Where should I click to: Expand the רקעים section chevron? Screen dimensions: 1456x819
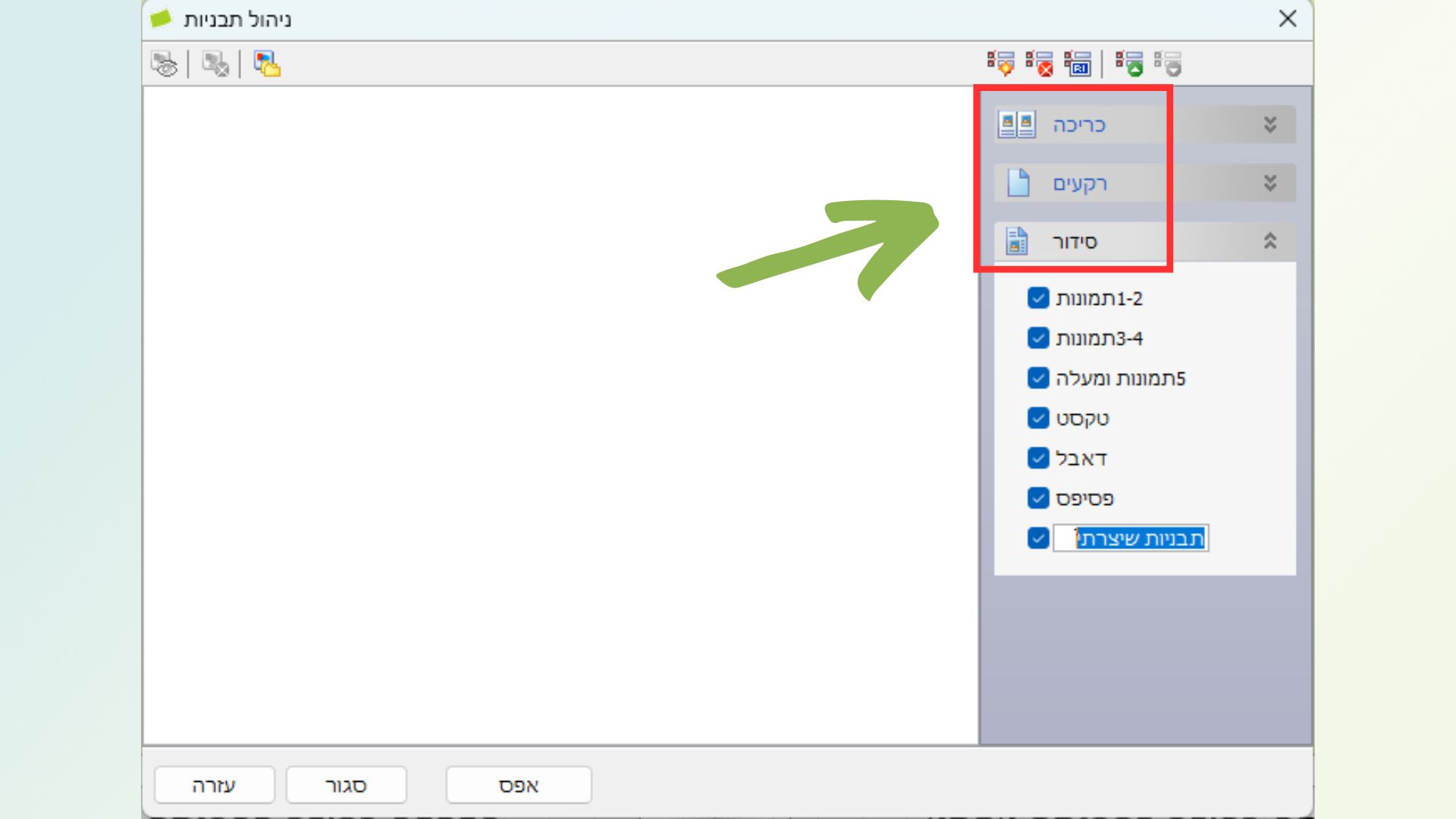[x=1270, y=183]
